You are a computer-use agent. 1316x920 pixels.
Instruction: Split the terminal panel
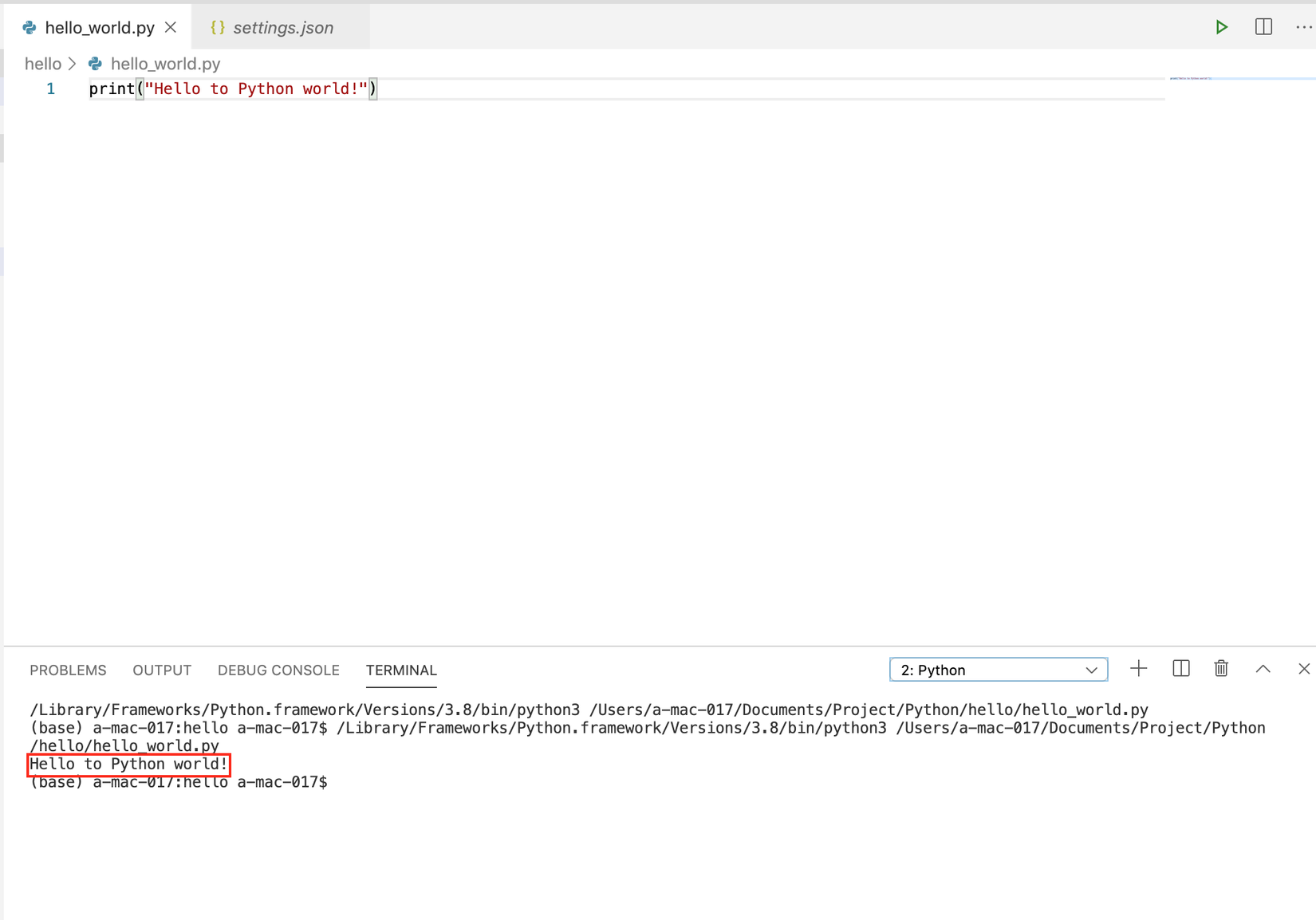[x=1181, y=669]
